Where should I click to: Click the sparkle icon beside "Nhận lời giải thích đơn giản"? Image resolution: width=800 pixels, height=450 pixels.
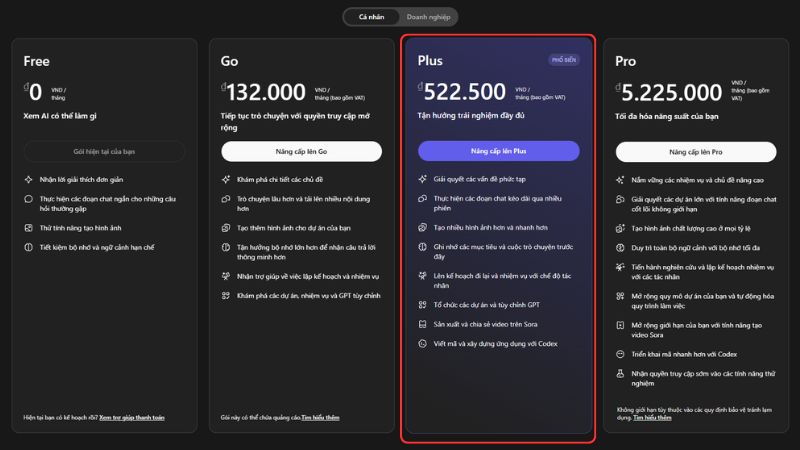click(29, 180)
